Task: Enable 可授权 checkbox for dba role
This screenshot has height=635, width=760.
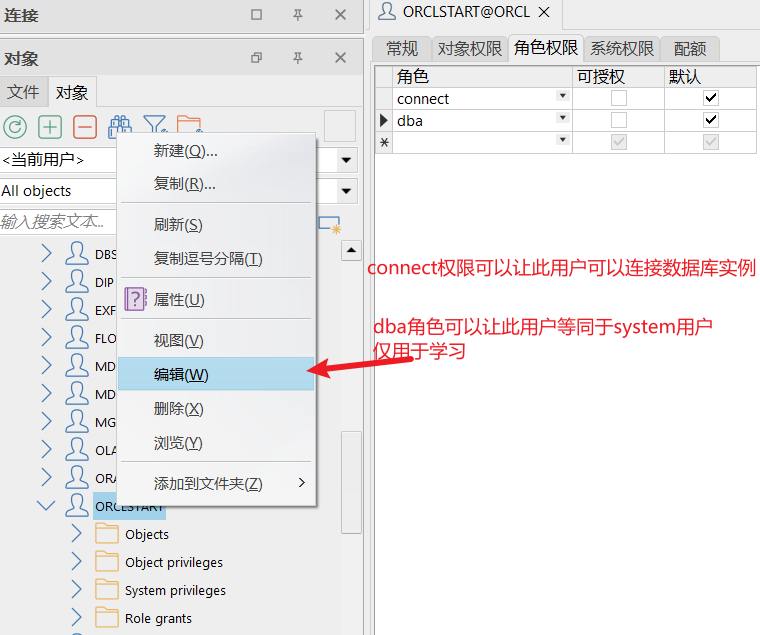Action: (x=619, y=120)
